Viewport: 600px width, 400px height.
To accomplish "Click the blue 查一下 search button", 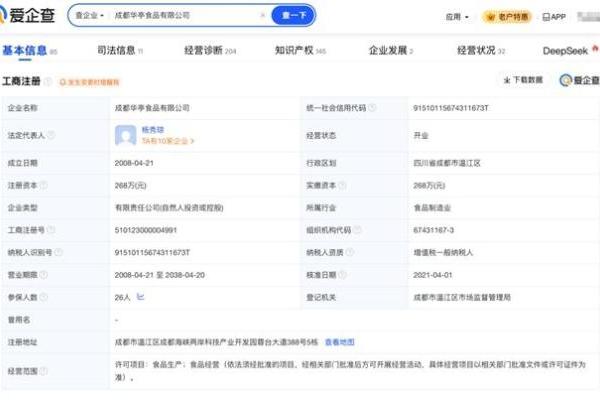I will tap(293, 15).
